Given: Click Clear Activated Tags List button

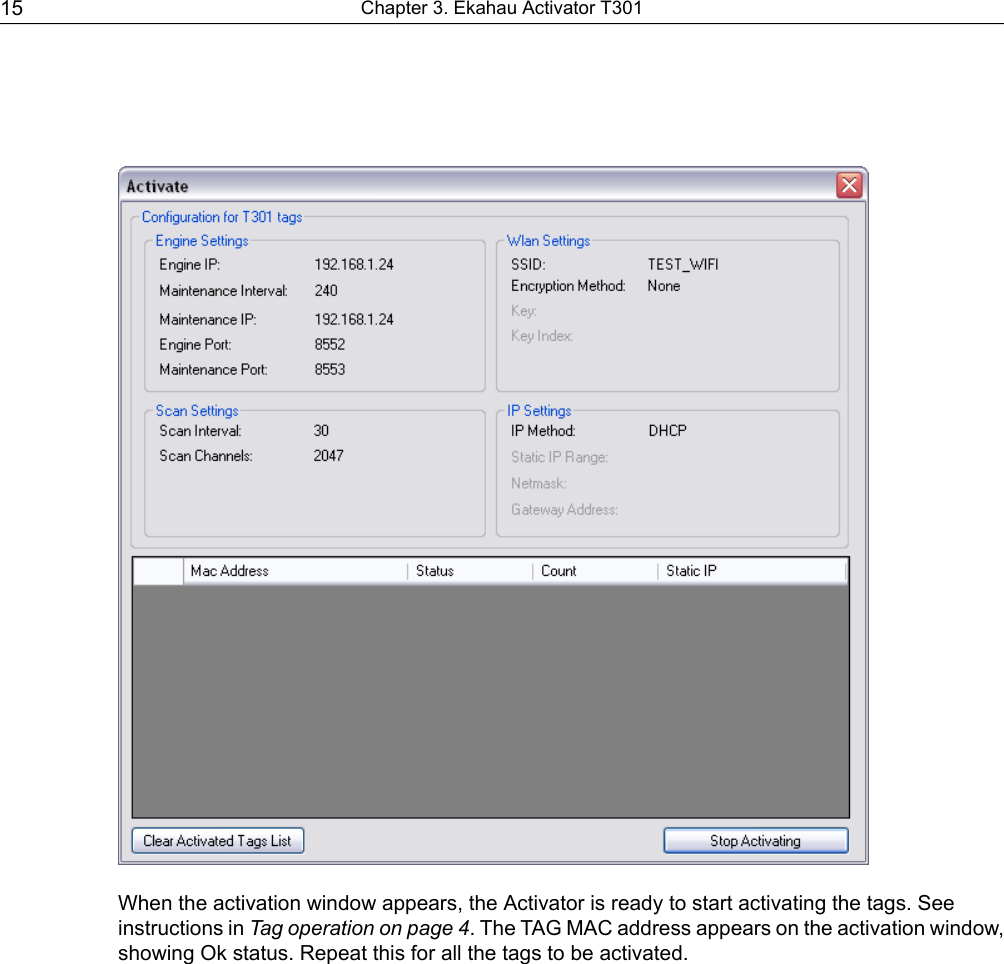Looking at the screenshot, I should pyautogui.click(x=218, y=840).
